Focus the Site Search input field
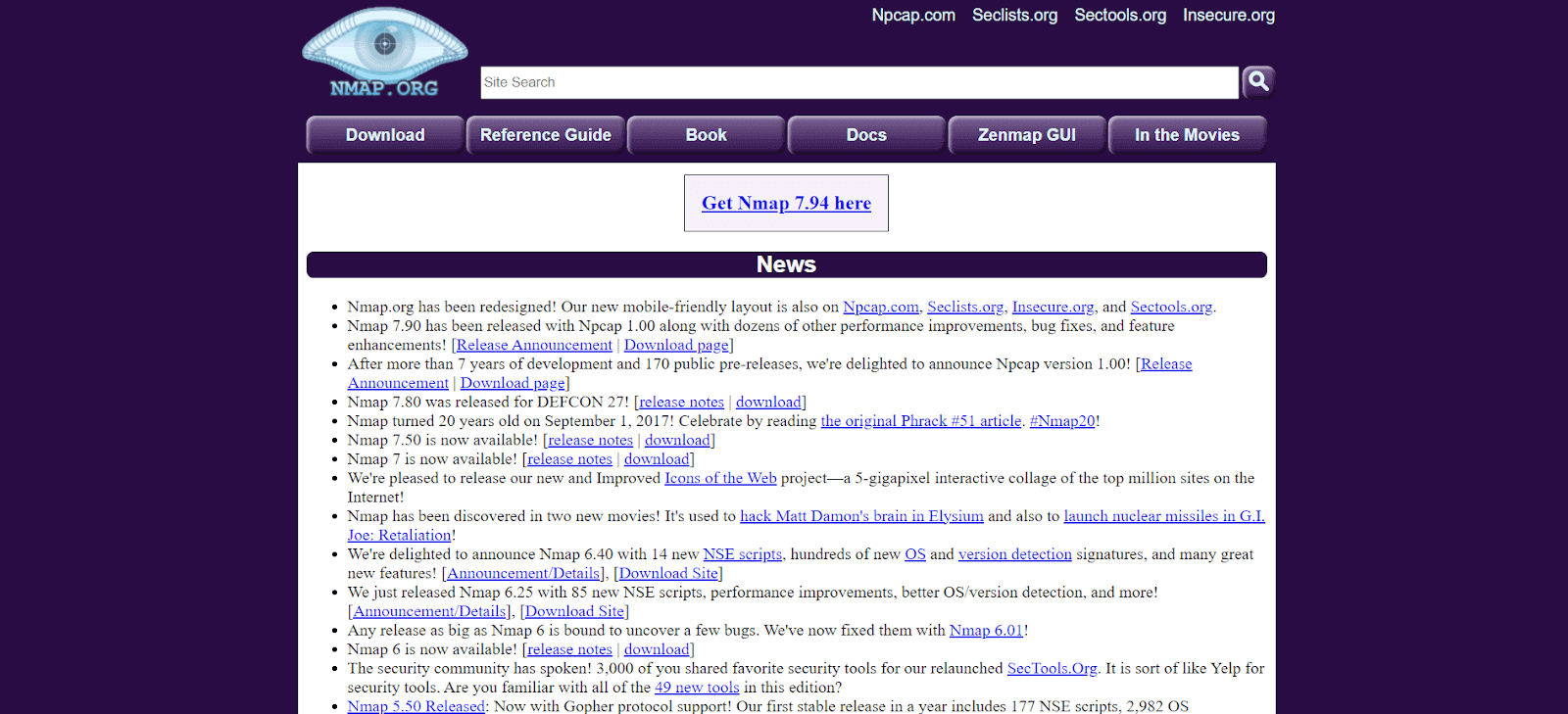Viewport: 1568px width, 714px height. coord(859,82)
